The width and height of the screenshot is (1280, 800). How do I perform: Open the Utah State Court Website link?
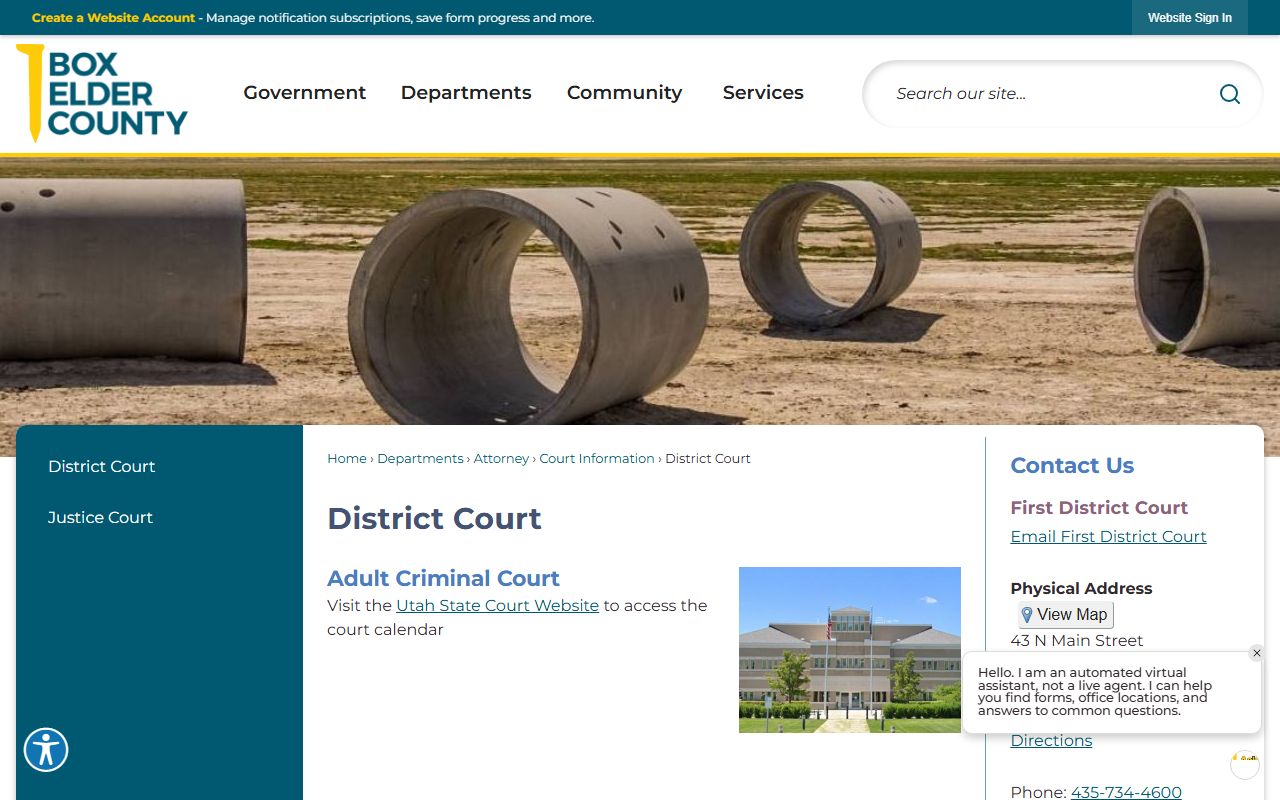click(x=497, y=606)
